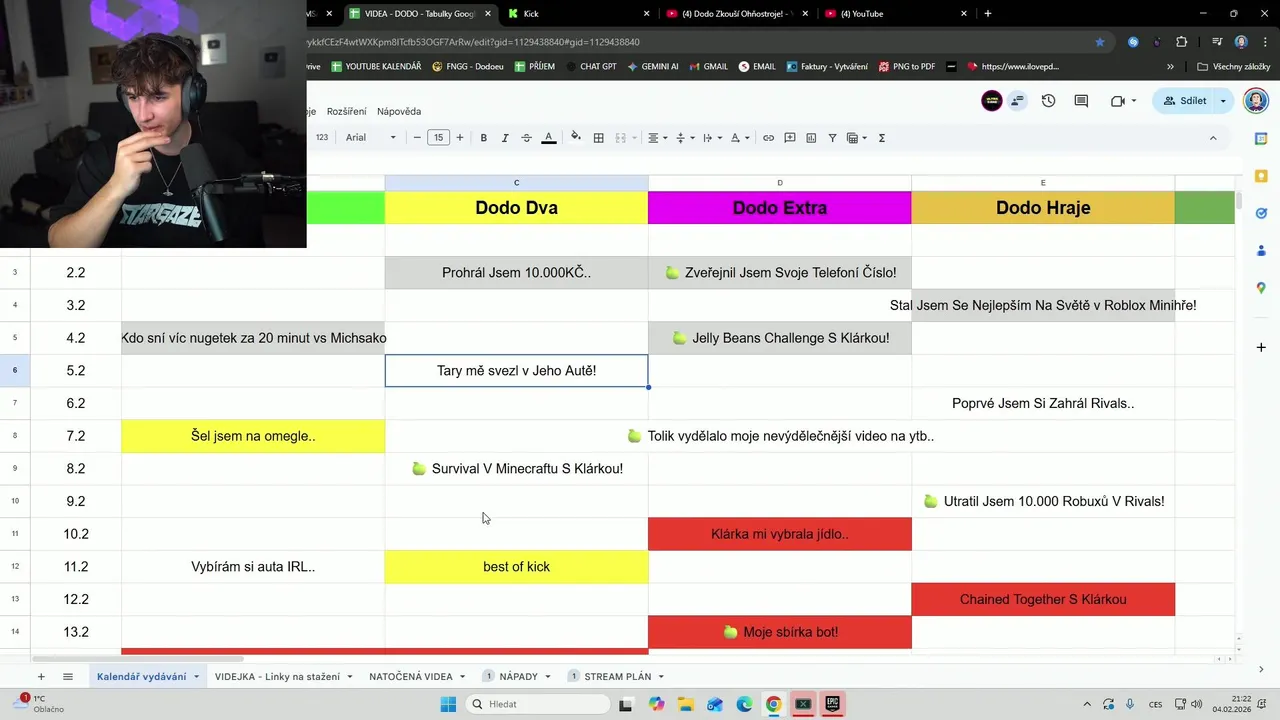
Task: Toggle strikethrough formatting
Action: (x=527, y=138)
